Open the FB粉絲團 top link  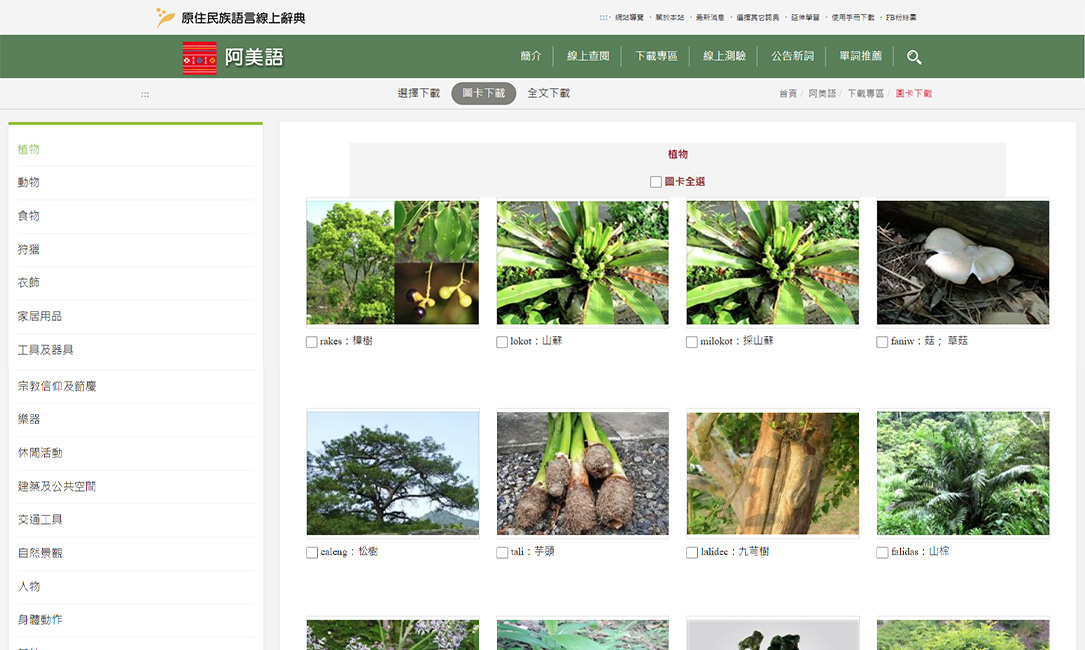click(x=901, y=17)
